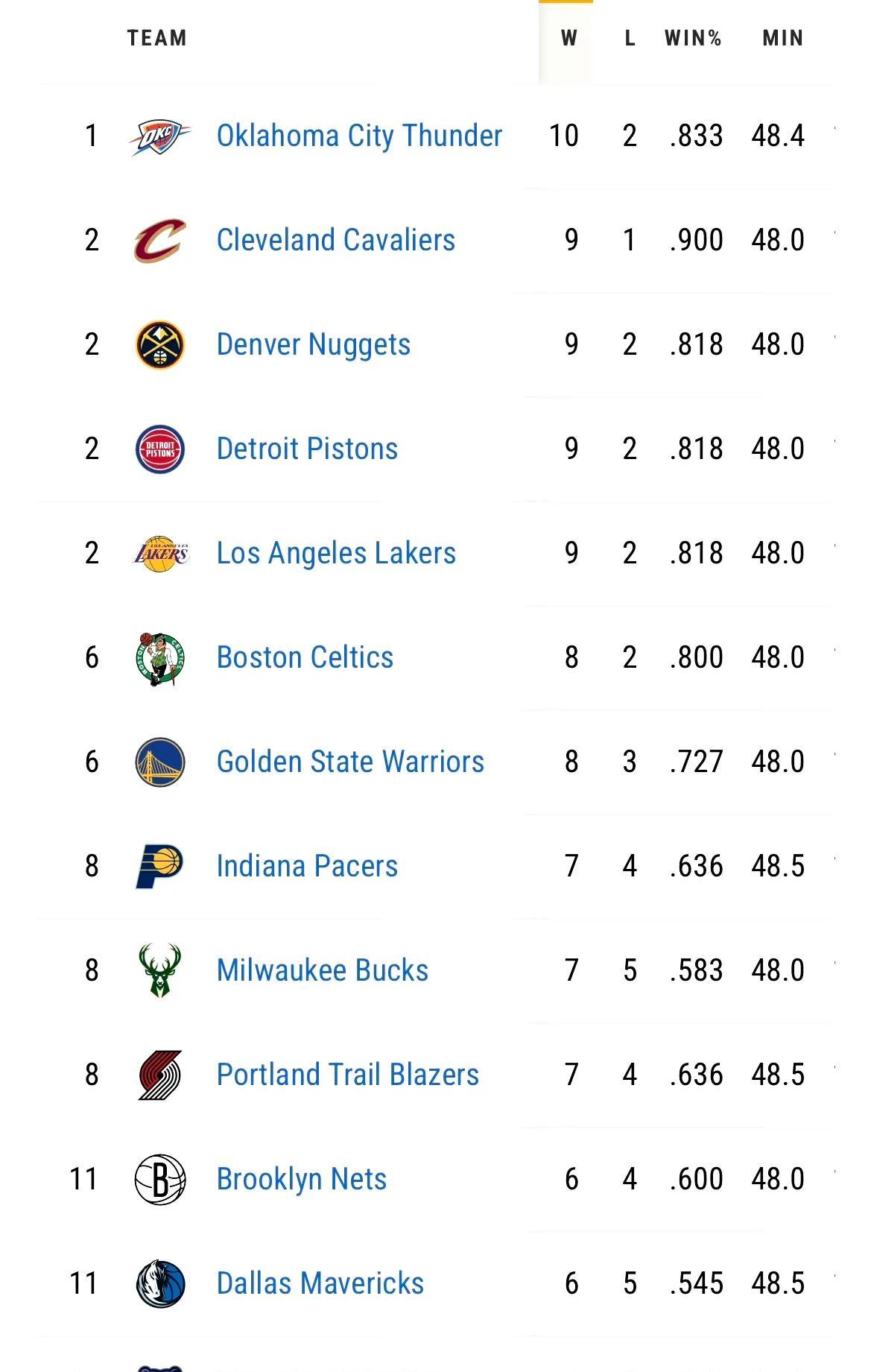The image size is (871, 1372).
Task: Select the Denver Nuggets logo icon
Action: [160, 345]
